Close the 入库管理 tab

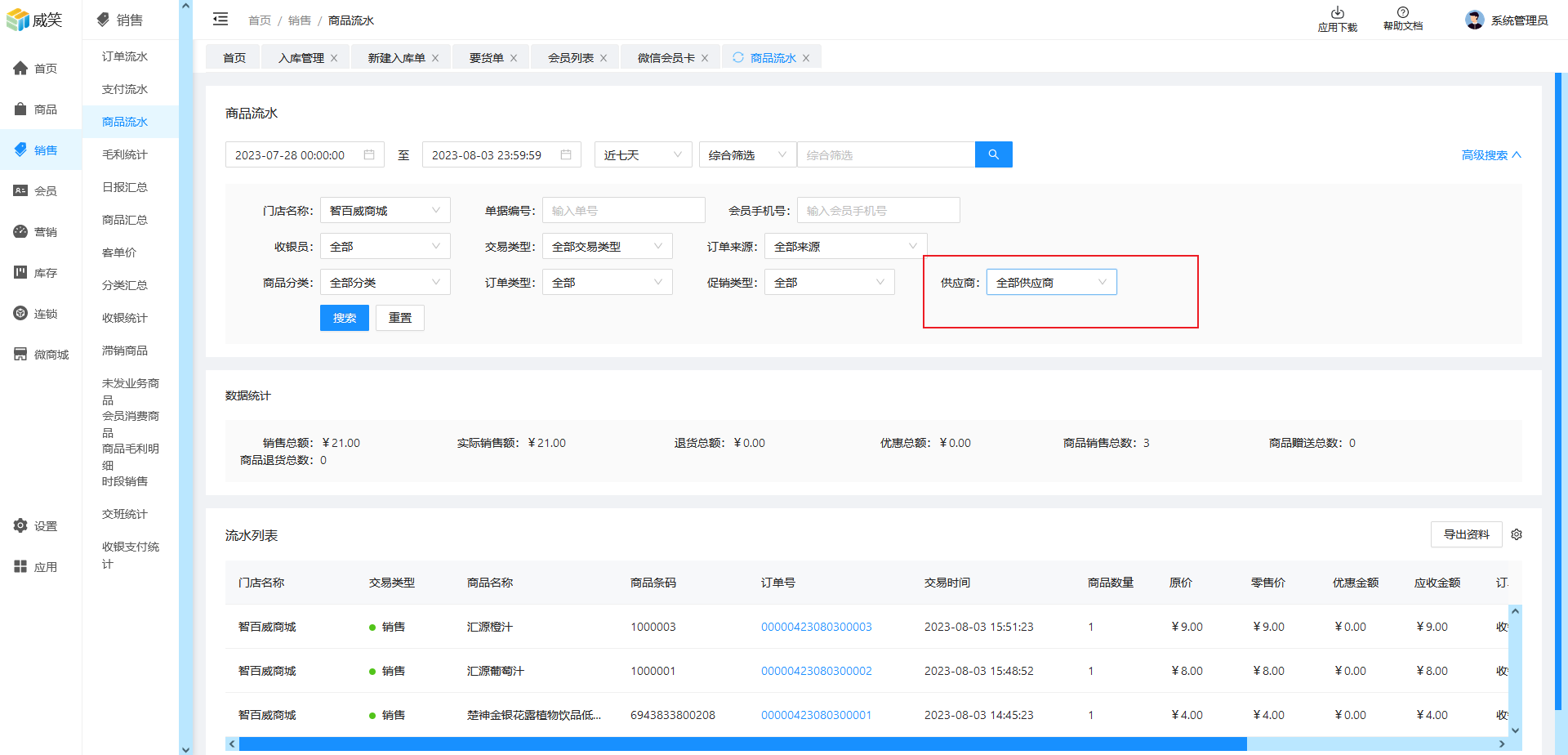point(334,58)
